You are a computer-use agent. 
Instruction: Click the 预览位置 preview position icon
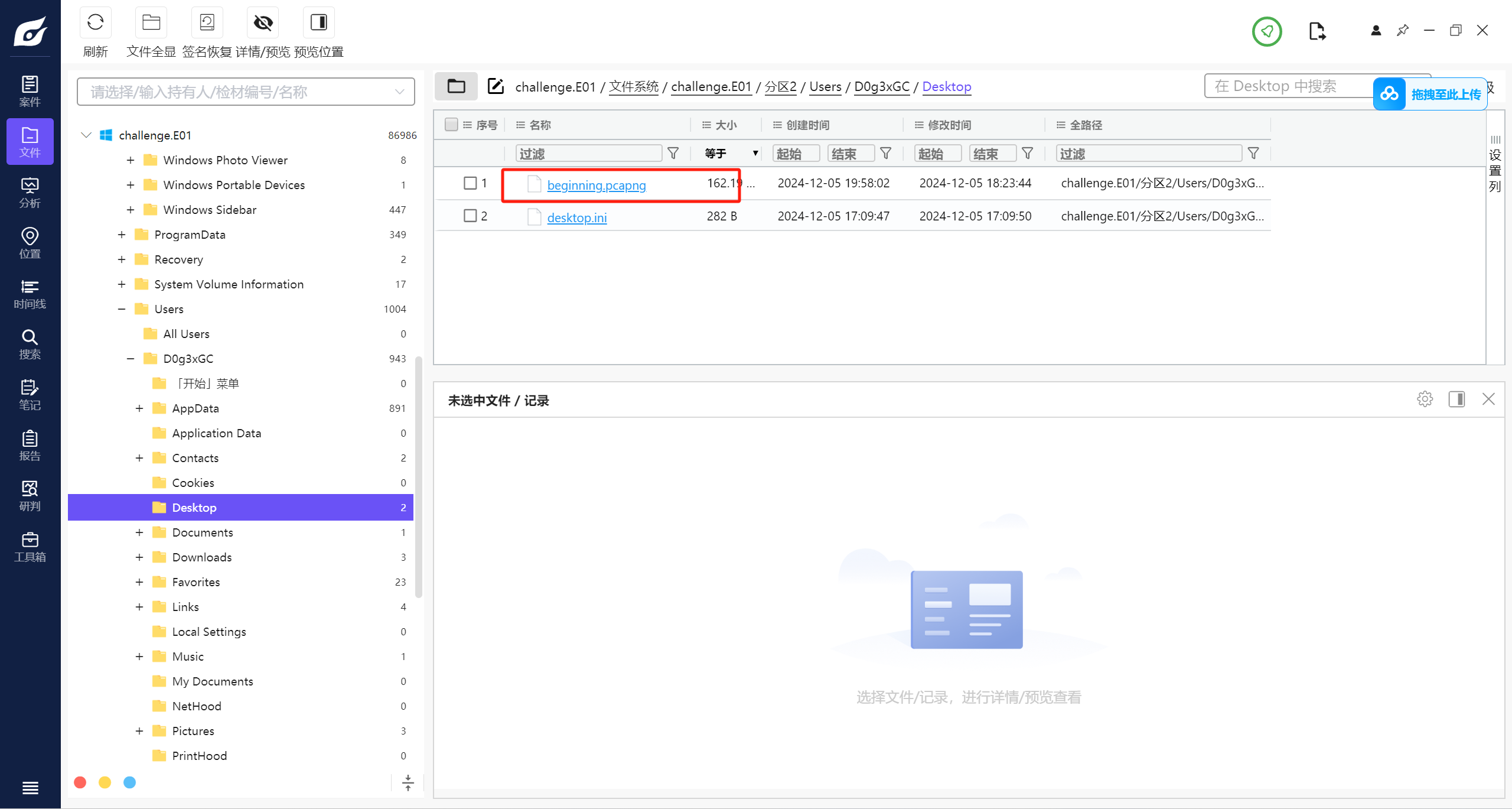[318, 23]
